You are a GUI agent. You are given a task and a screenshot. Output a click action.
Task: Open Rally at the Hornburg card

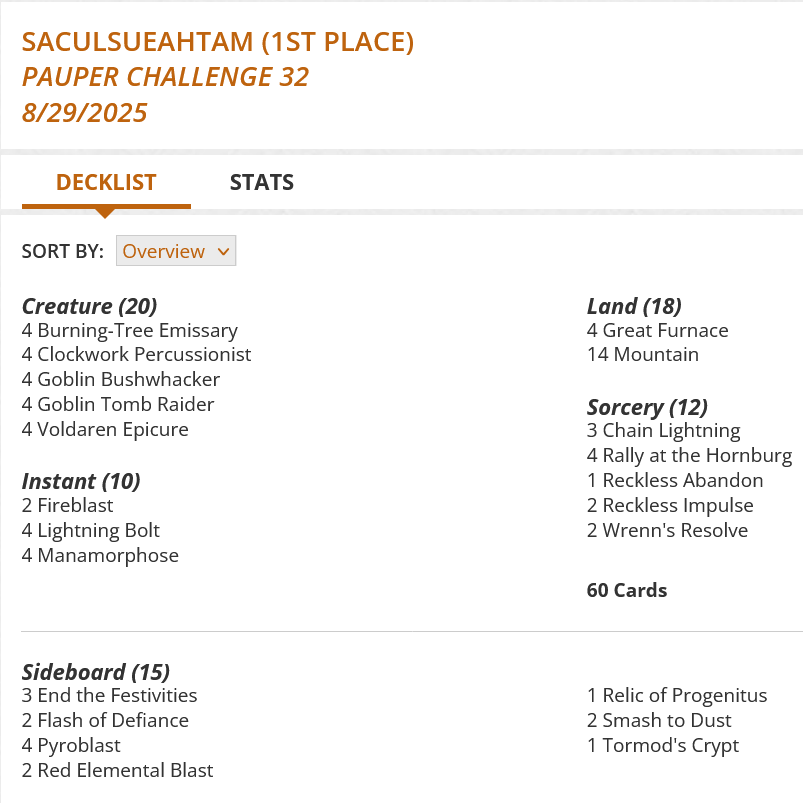(696, 455)
